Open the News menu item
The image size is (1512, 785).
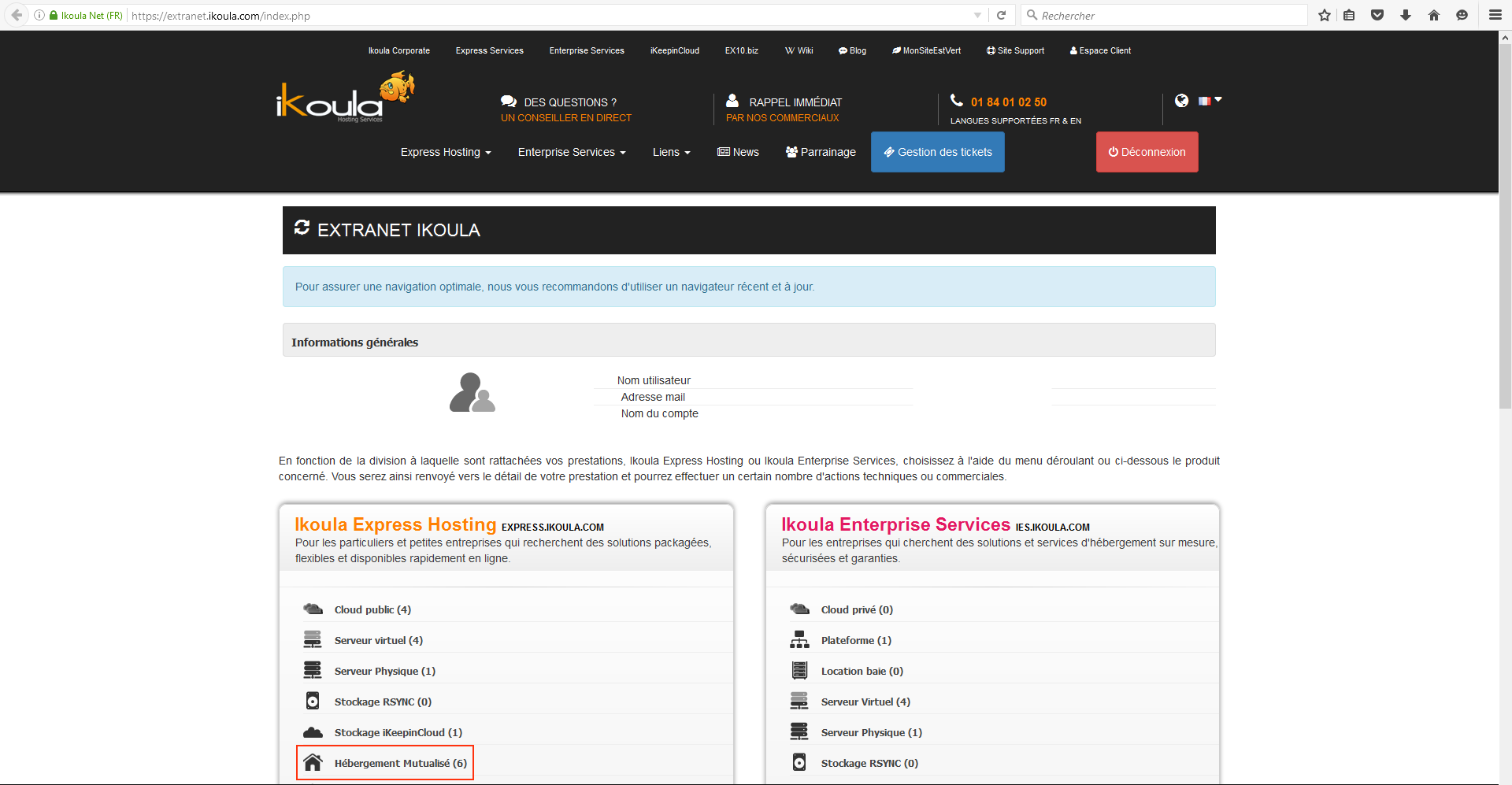point(738,152)
